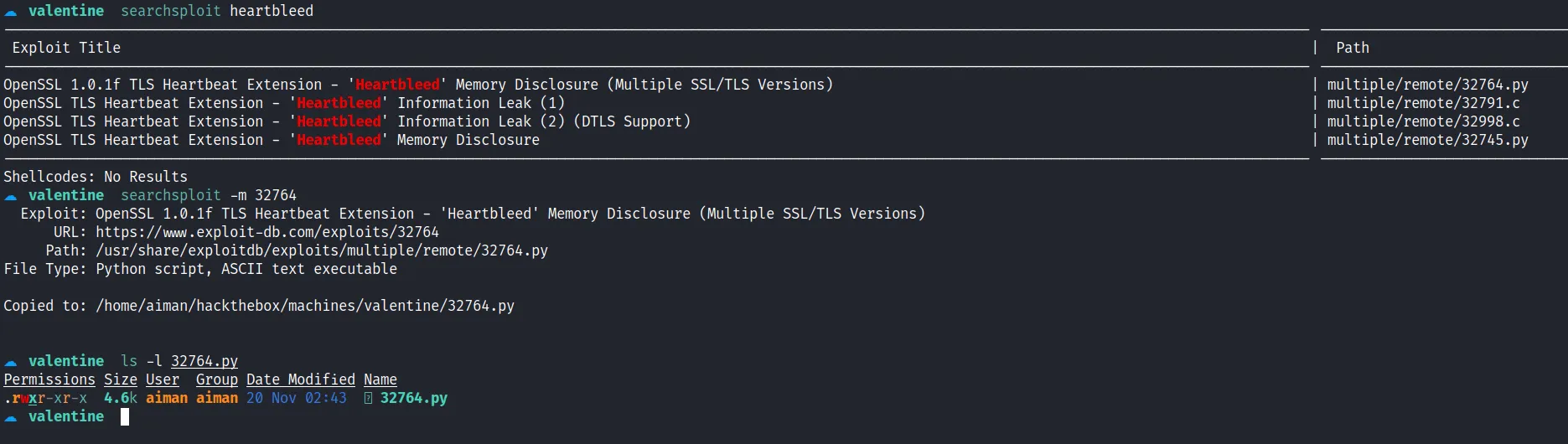Click the underlined 32764.py argument in ls command

pos(204,361)
